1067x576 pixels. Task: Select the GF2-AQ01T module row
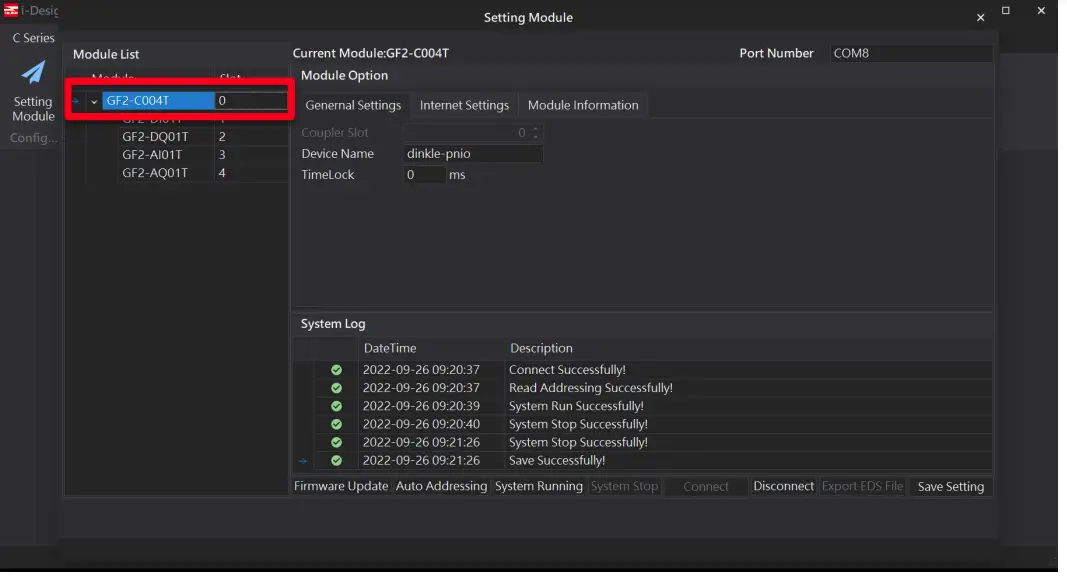[155, 173]
